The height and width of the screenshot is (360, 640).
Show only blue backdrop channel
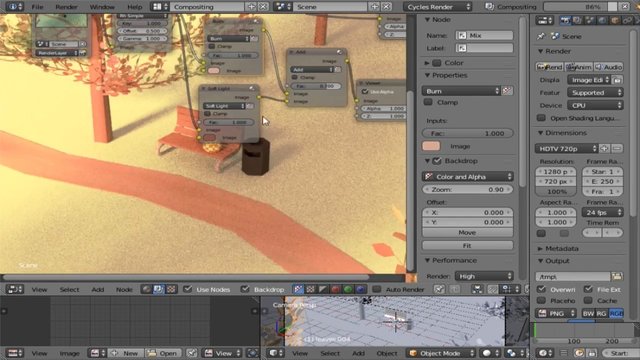click(x=360, y=289)
